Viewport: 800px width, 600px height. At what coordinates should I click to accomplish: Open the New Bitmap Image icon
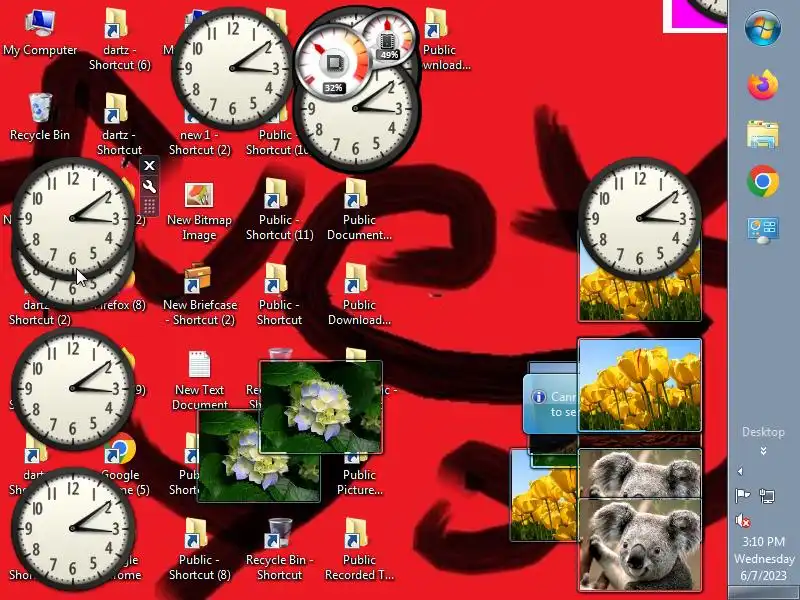[199, 211]
